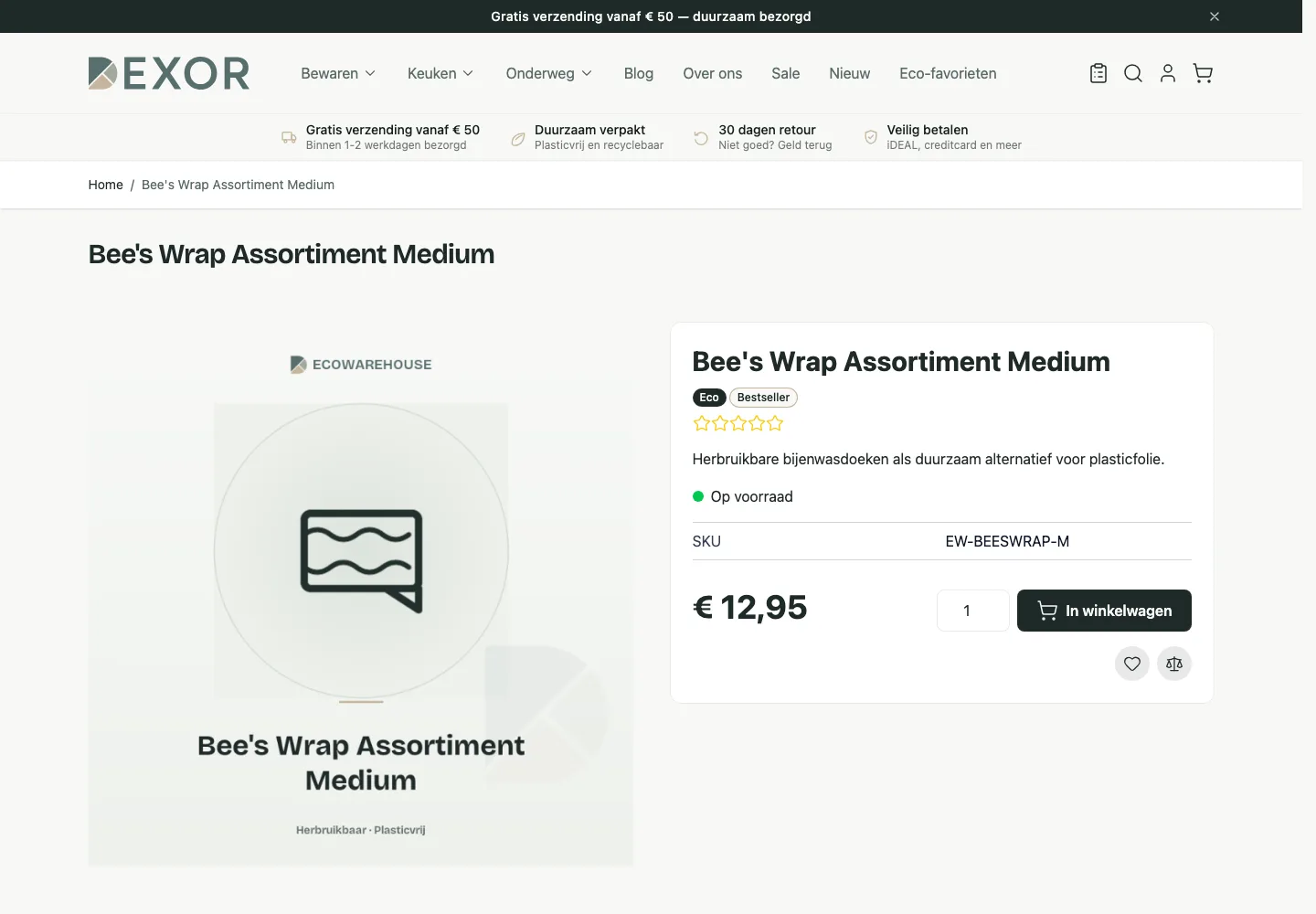Click the delivery truck icon
The image size is (1316, 914).
pyautogui.click(x=289, y=137)
